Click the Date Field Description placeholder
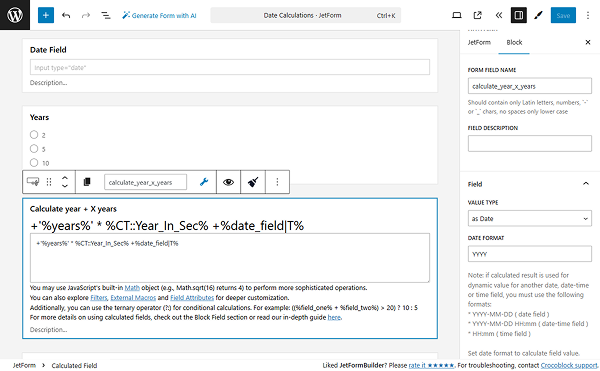600x371 pixels. (x=49, y=83)
